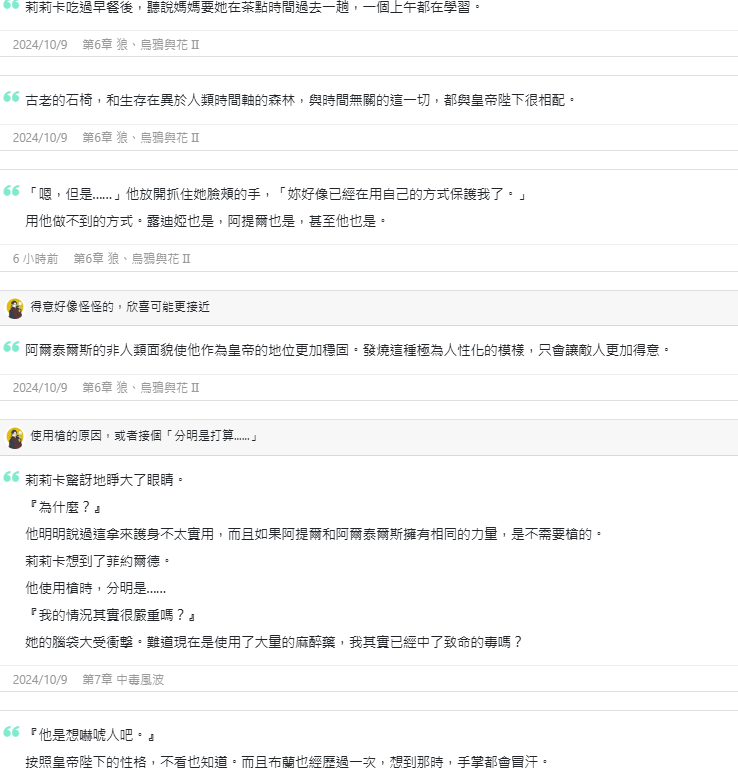Screen dimensions: 738x783
Task: Click user avatar beside 得意好像怪怪的 note
Action: (x=15, y=308)
